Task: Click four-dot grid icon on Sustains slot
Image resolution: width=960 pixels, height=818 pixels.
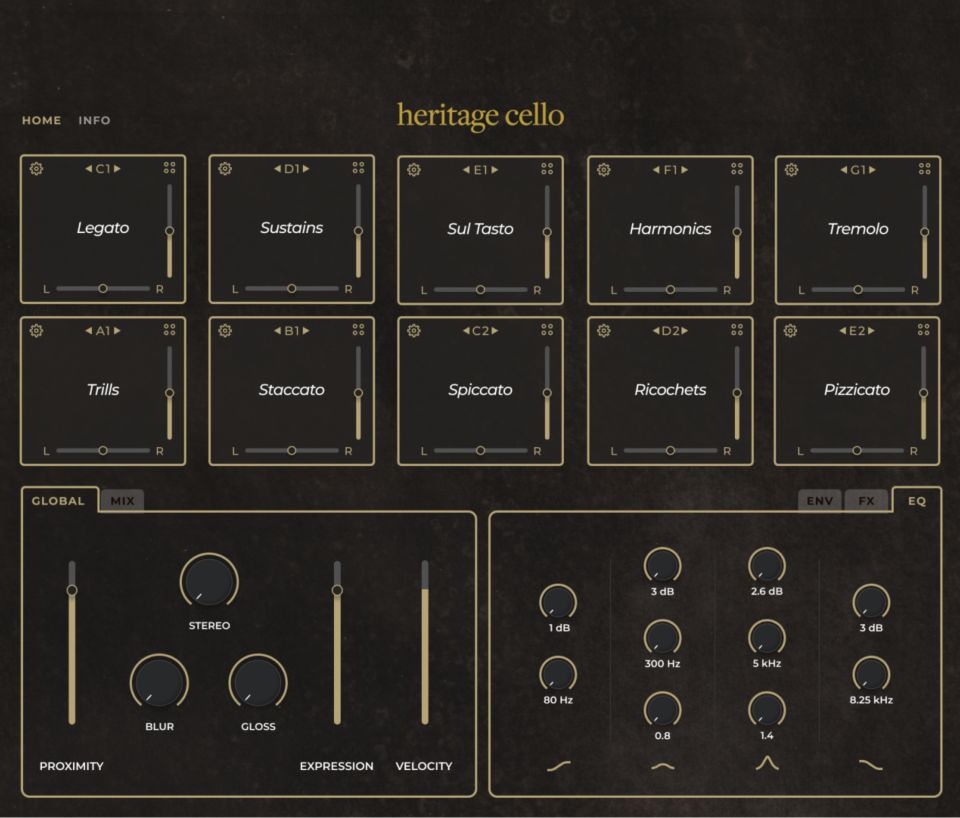Action: tap(358, 168)
